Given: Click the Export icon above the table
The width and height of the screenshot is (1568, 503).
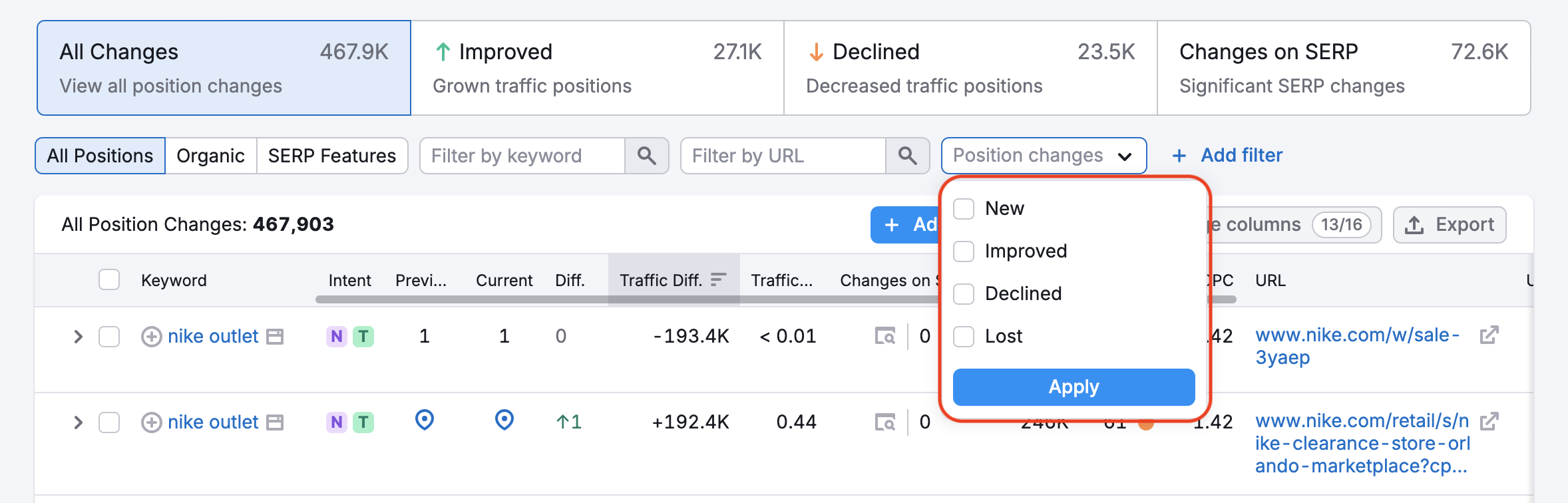Looking at the screenshot, I should point(1414,224).
